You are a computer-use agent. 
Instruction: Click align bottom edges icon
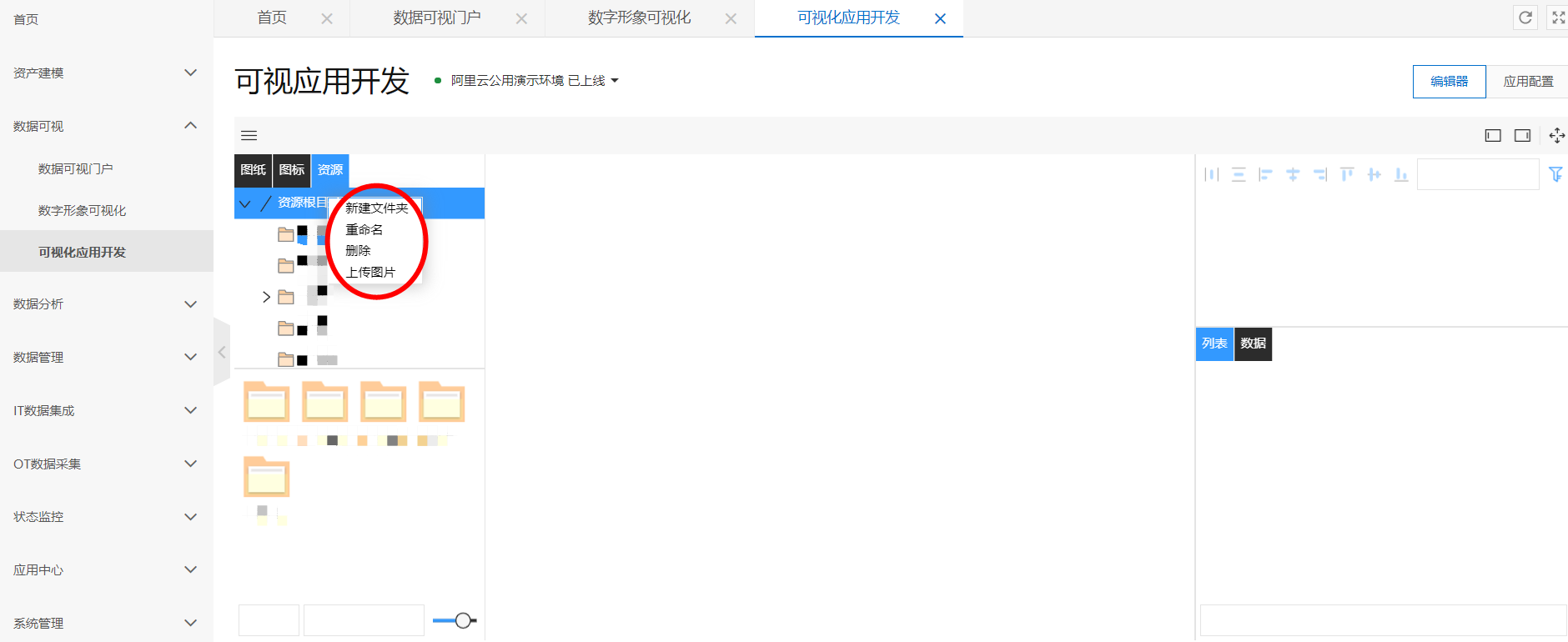pyautogui.click(x=1401, y=174)
